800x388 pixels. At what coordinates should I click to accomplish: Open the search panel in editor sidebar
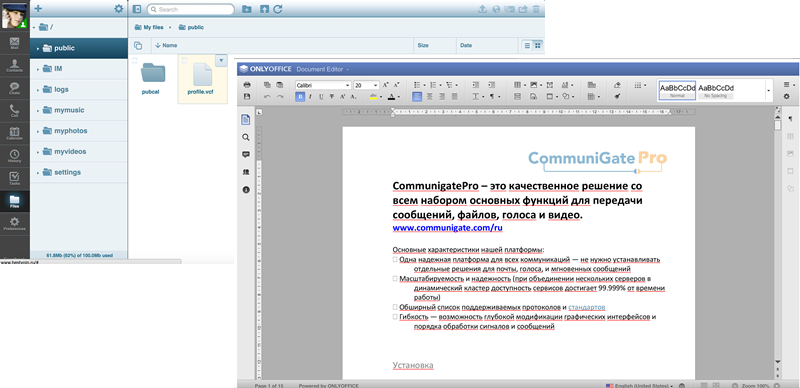pos(246,137)
